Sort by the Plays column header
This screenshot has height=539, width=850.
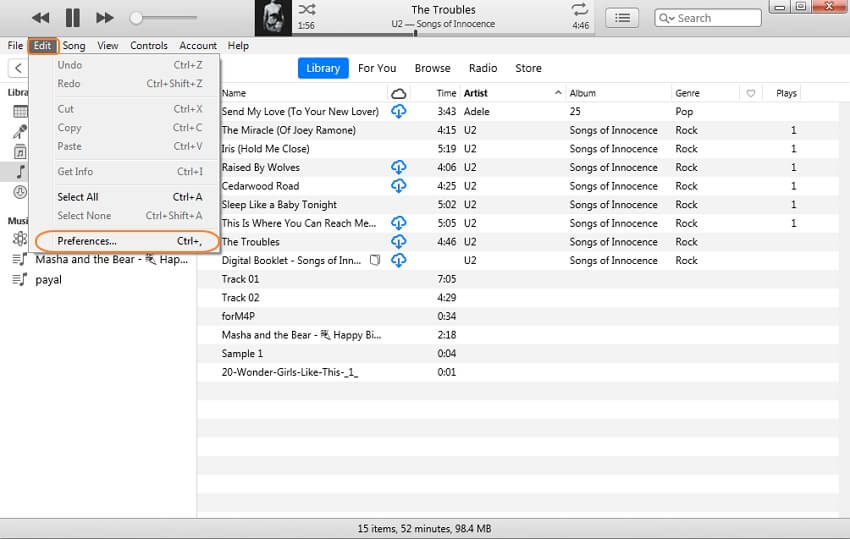pyautogui.click(x=786, y=93)
